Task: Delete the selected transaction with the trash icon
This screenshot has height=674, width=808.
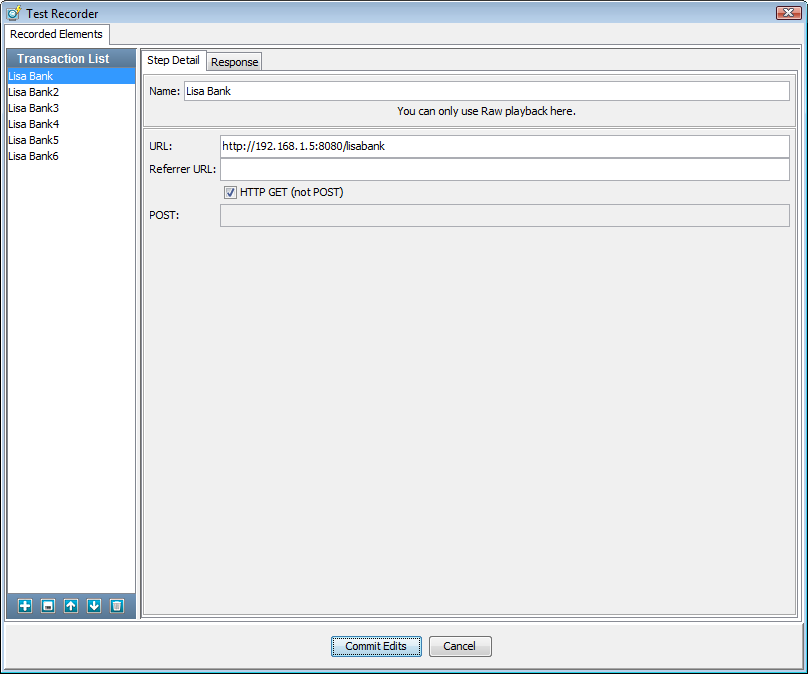Action: pos(116,605)
